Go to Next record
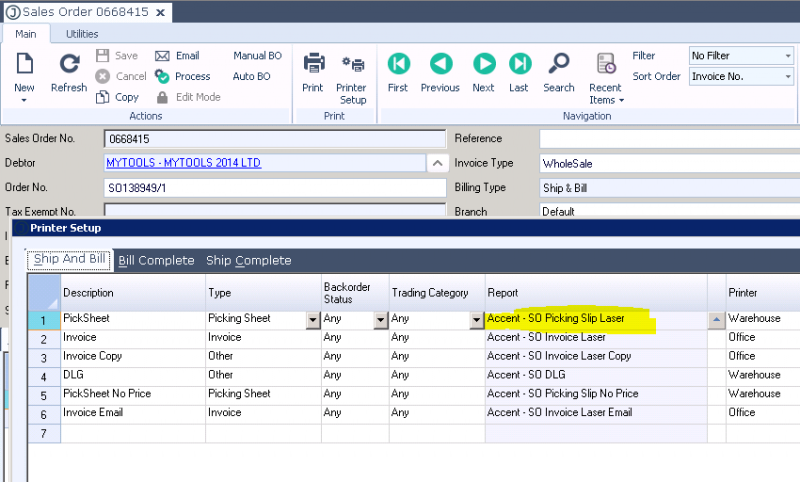800x482 pixels. point(483,66)
